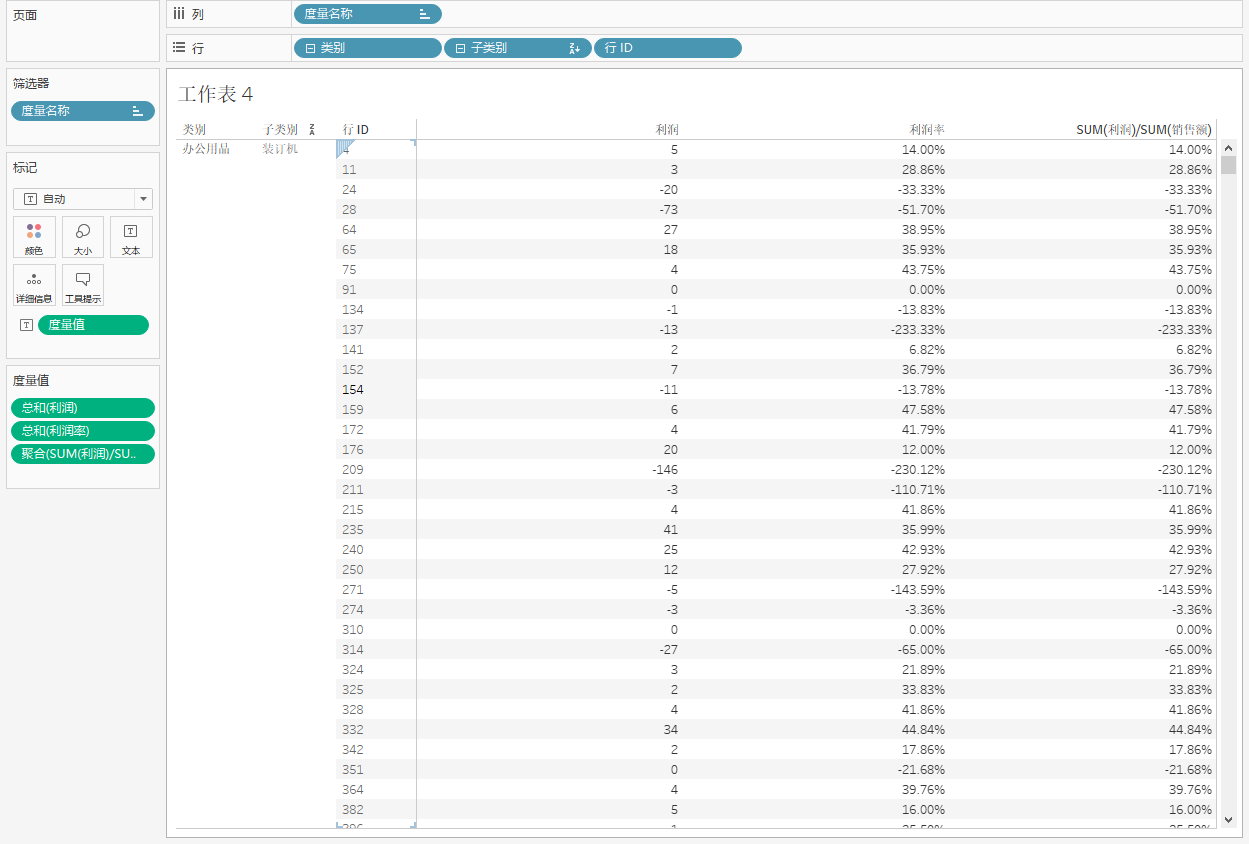Click the sort indicator beside the 子类别 header
The width and height of the screenshot is (1249, 844).
tap(312, 130)
